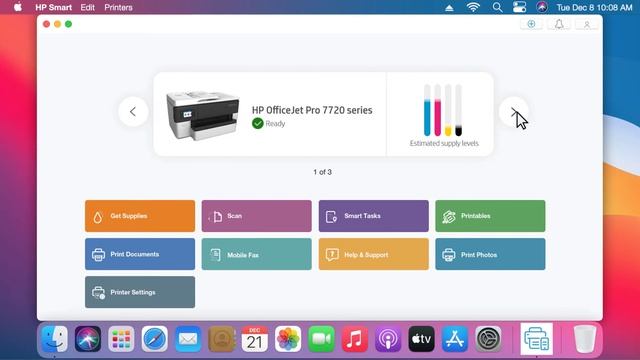This screenshot has height=360, width=640.
Task: Open the Scan tile
Action: point(257,216)
